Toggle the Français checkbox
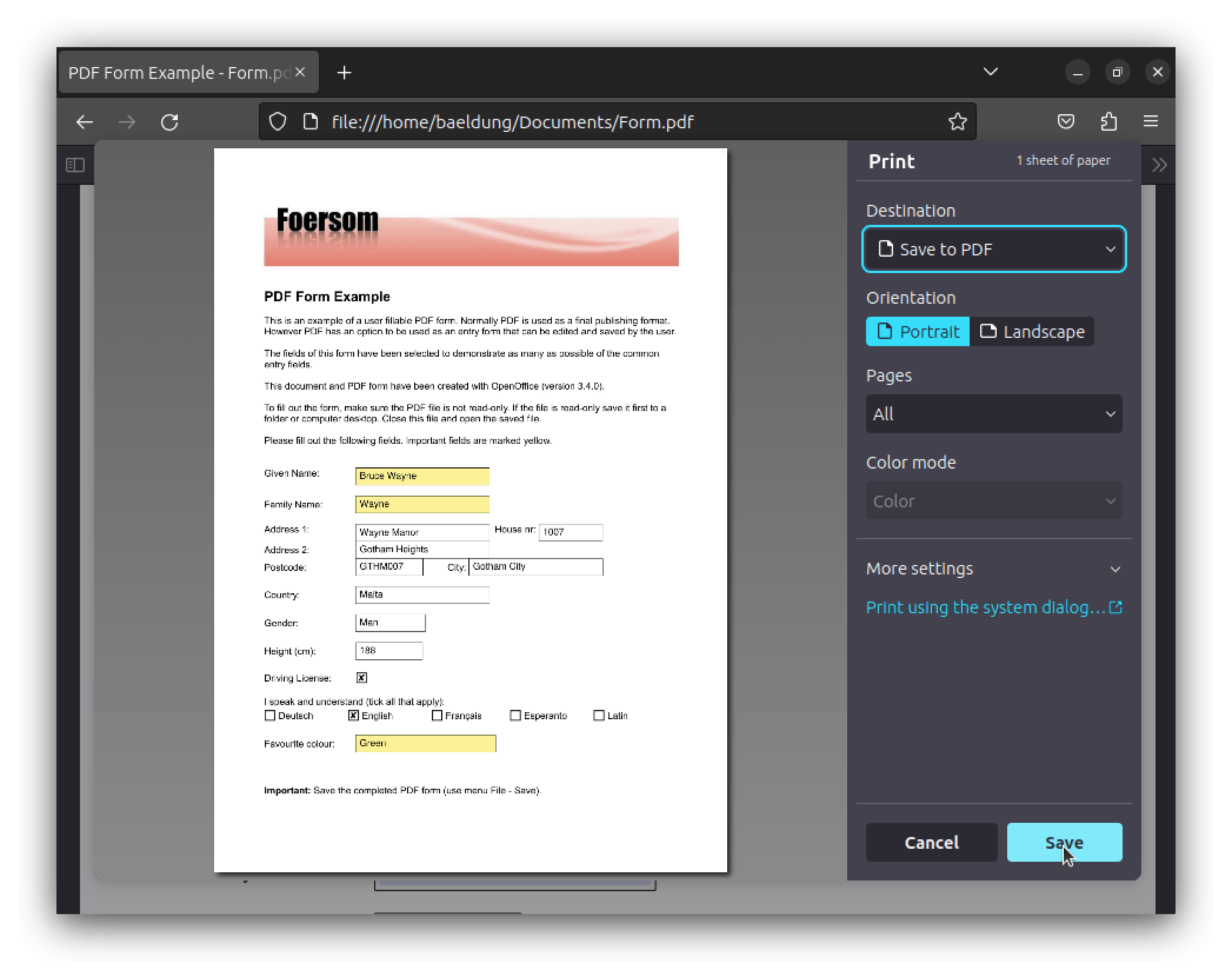Image resolution: width=1232 pixels, height=980 pixels. (x=437, y=715)
